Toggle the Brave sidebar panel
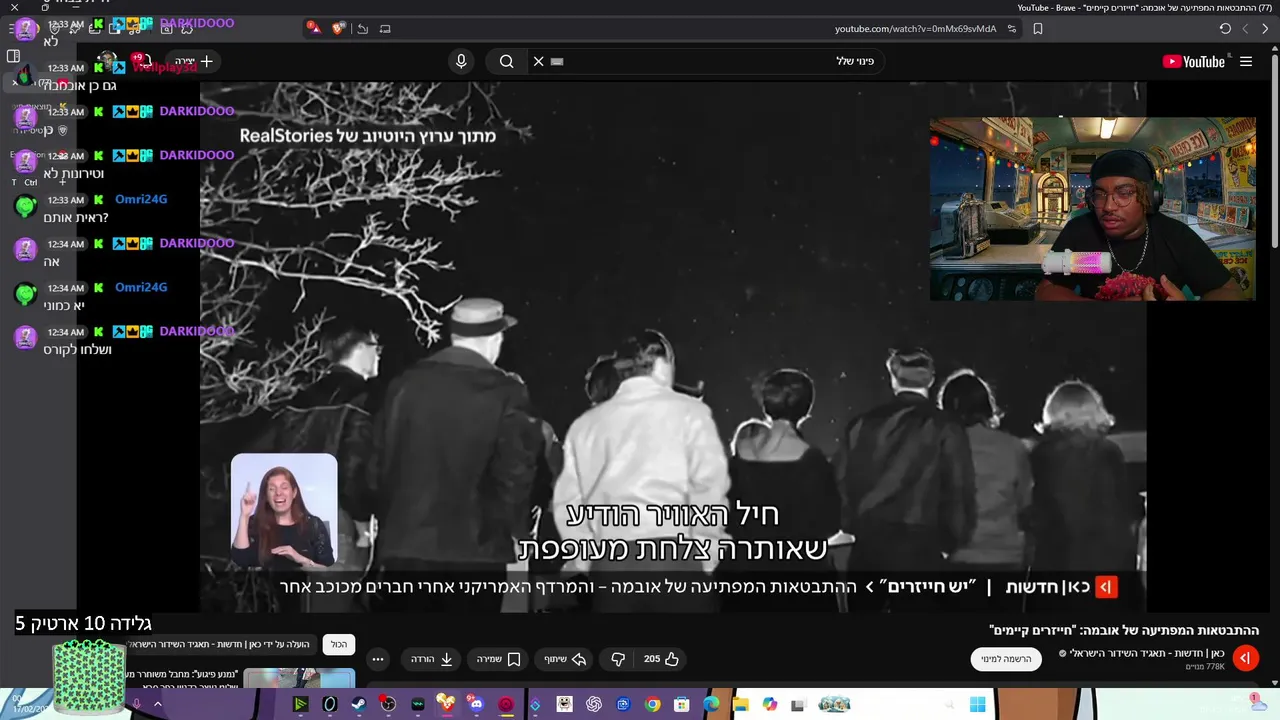 pos(13,56)
